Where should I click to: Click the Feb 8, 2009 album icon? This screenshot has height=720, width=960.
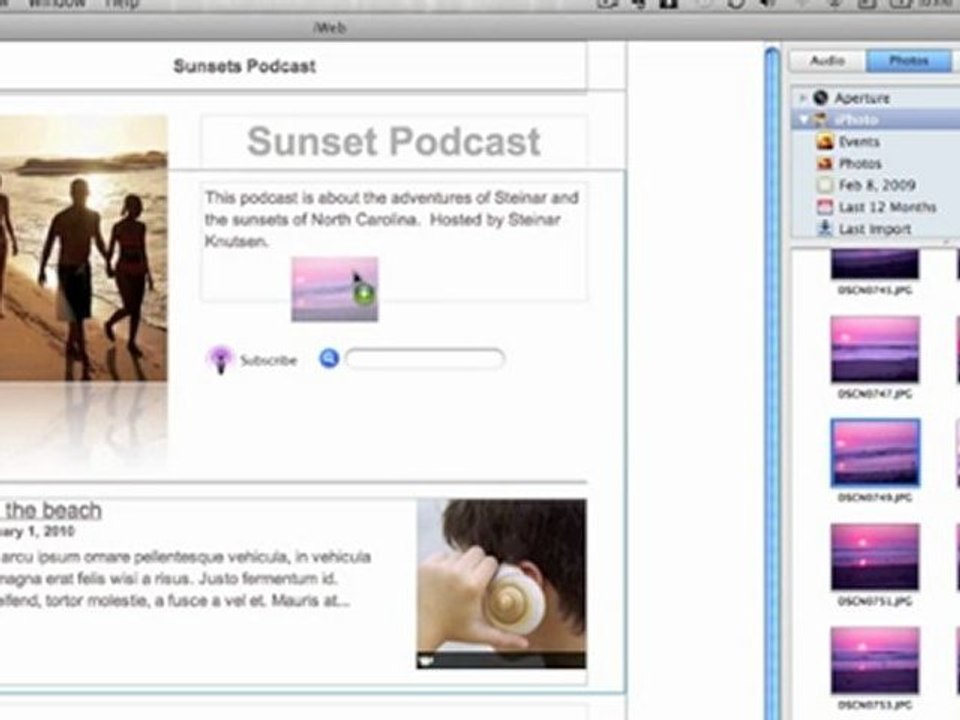click(x=825, y=185)
